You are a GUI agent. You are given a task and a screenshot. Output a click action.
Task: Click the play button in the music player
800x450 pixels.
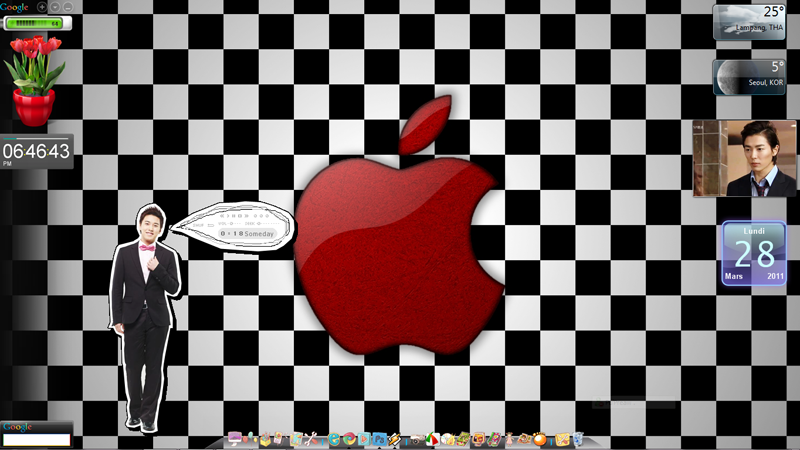coord(228,216)
